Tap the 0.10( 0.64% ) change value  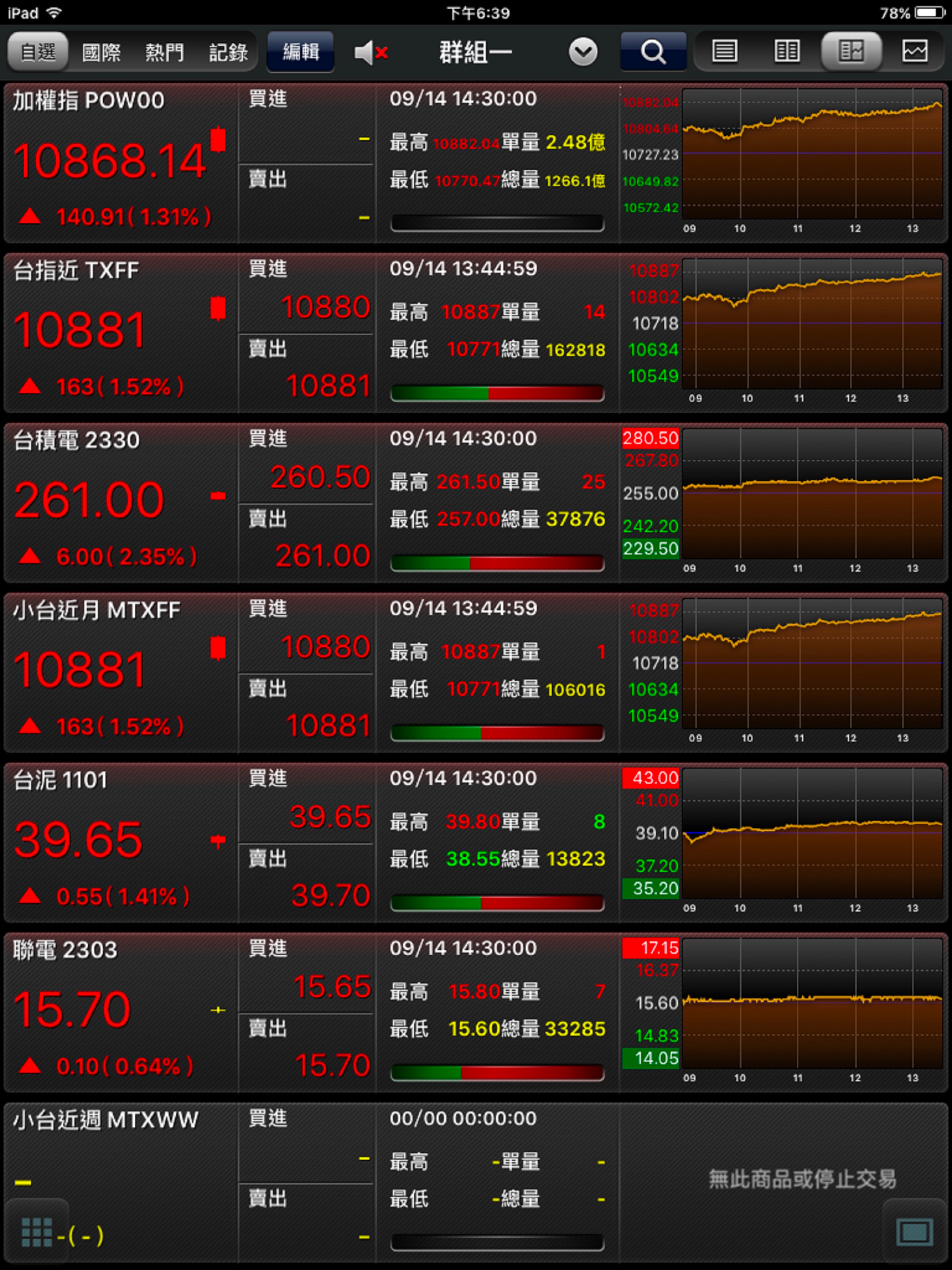pos(125,1067)
